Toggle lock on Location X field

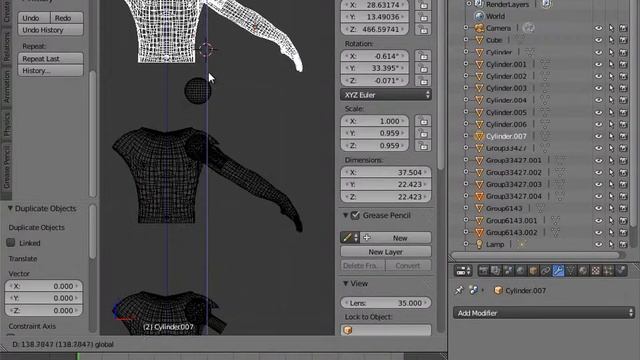(423, 5)
